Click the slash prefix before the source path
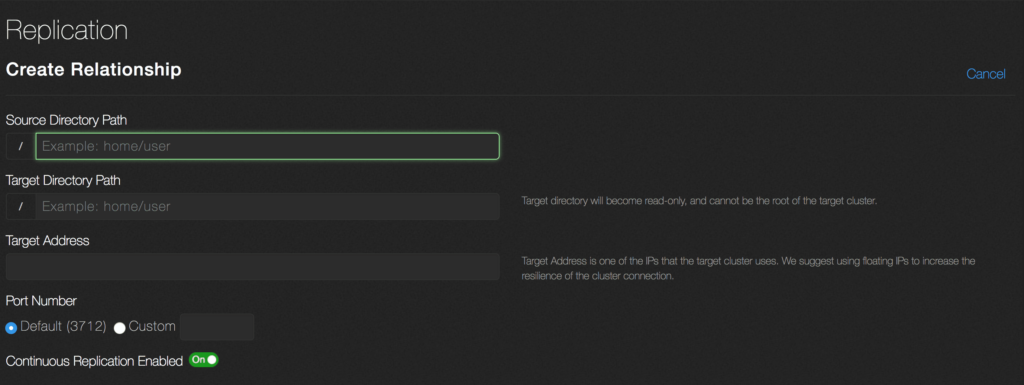 tap(21, 146)
